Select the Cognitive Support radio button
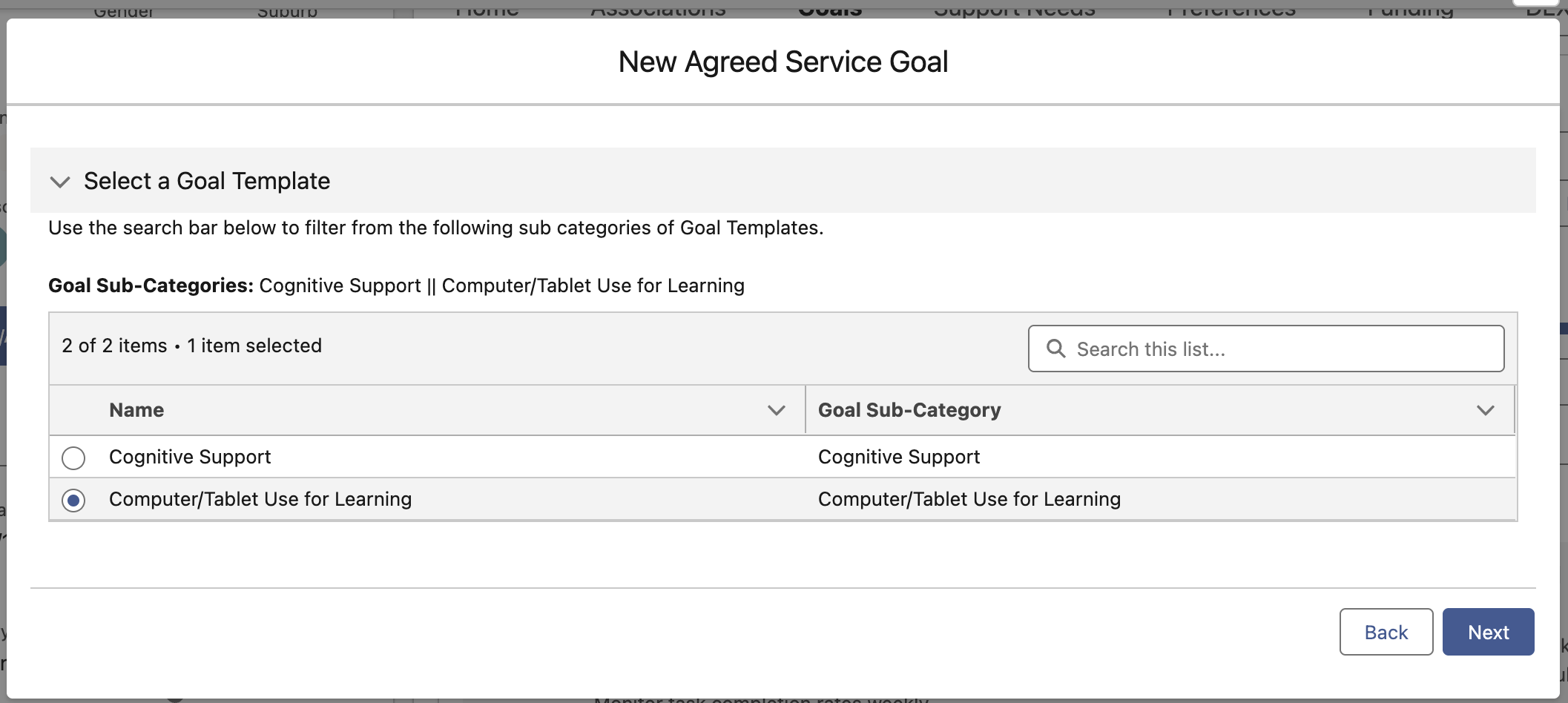Image resolution: width=1568 pixels, height=703 pixels. [x=73, y=458]
